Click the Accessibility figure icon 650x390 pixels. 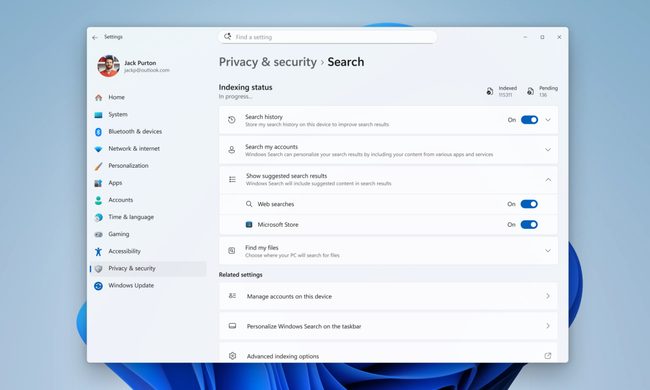point(98,252)
